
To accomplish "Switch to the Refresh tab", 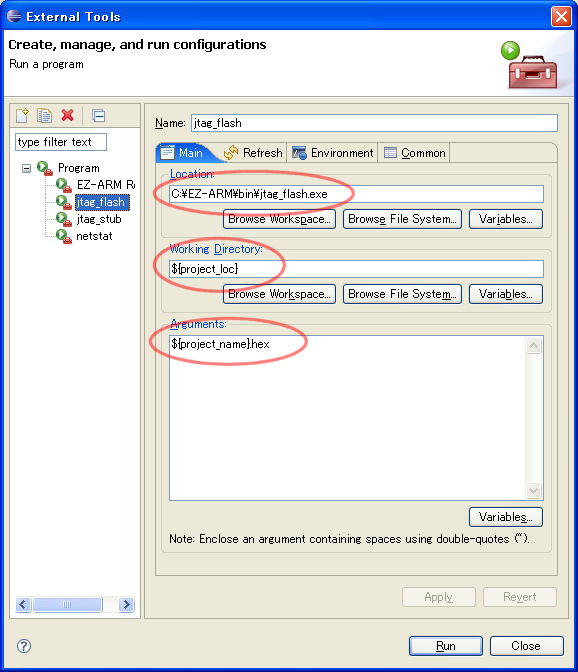I will 253,153.
